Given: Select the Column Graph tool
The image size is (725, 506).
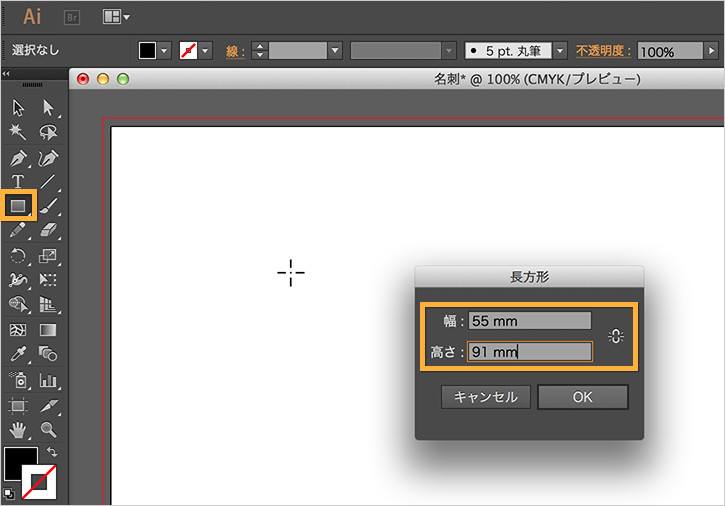Looking at the screenshot, I should coord(48,380).
